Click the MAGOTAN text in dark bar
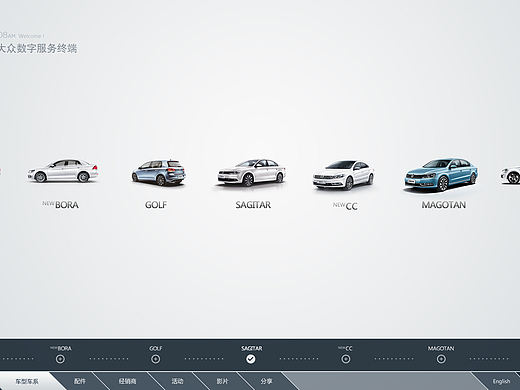 441,348
